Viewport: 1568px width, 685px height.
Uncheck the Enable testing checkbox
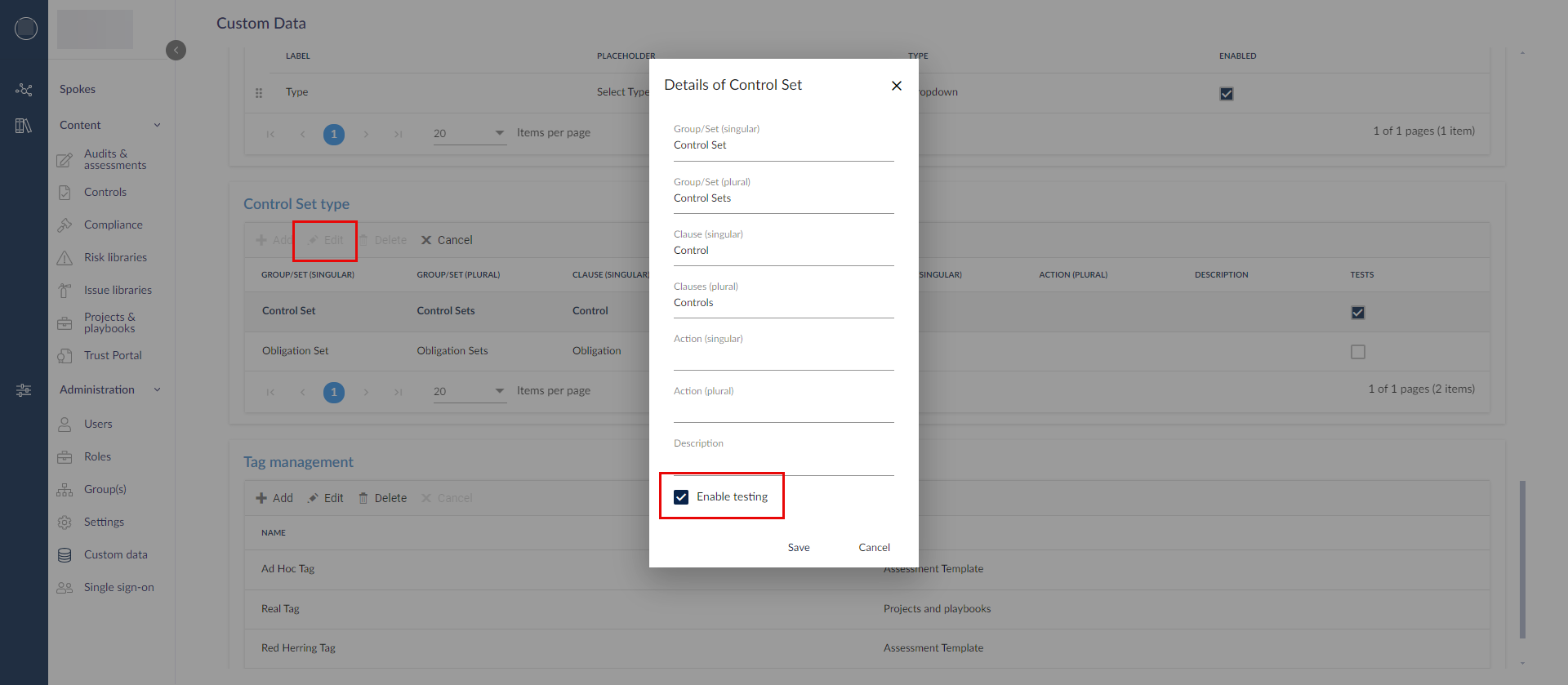(681, 497)
